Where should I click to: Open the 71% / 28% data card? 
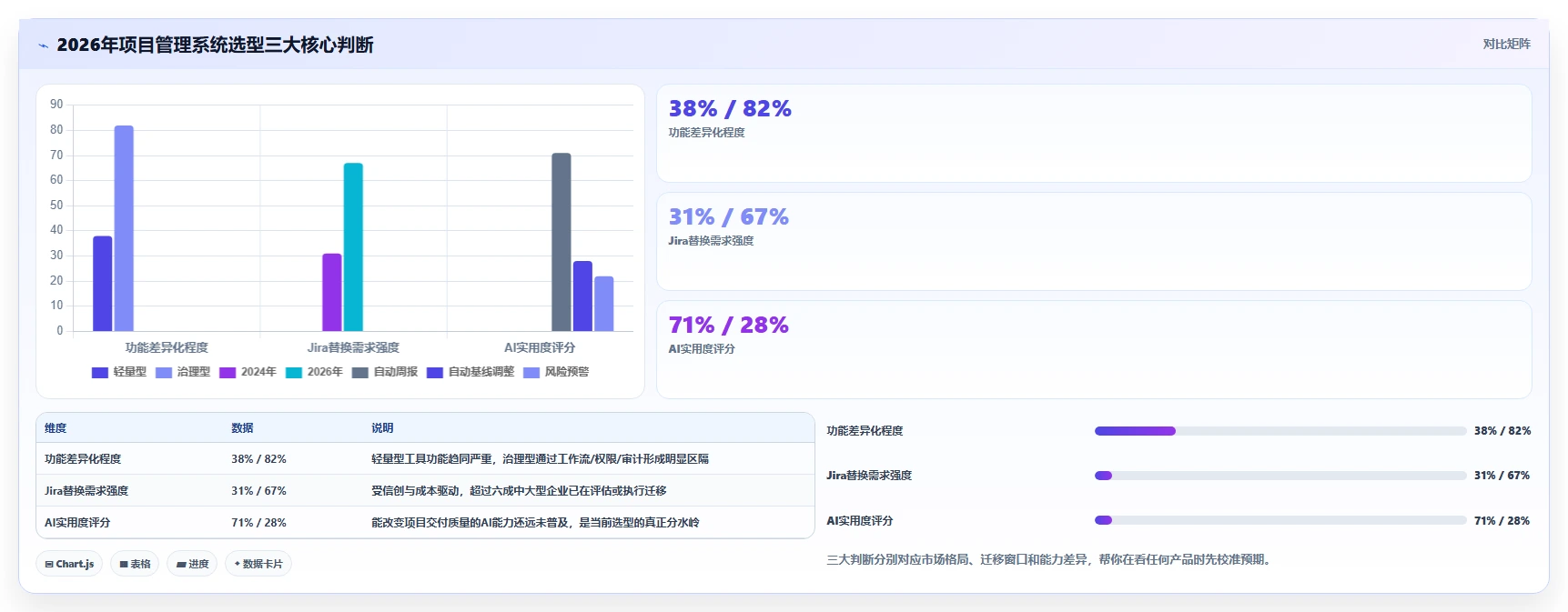tap(1094, 350)
